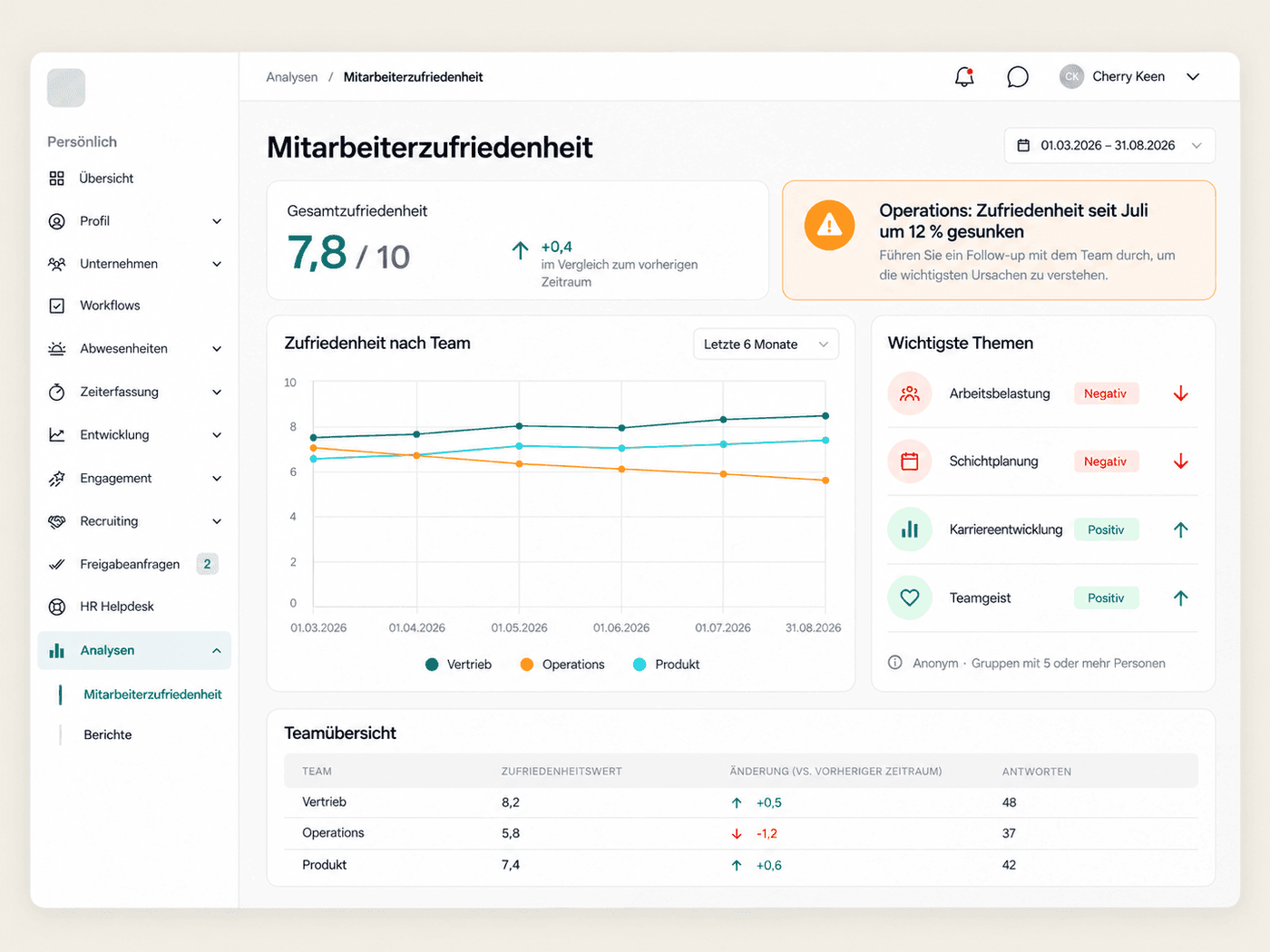Click the HR Helpdesk lifebuoy icon
The width and height of the screenshot is (1270, 952).
(57, 607)
